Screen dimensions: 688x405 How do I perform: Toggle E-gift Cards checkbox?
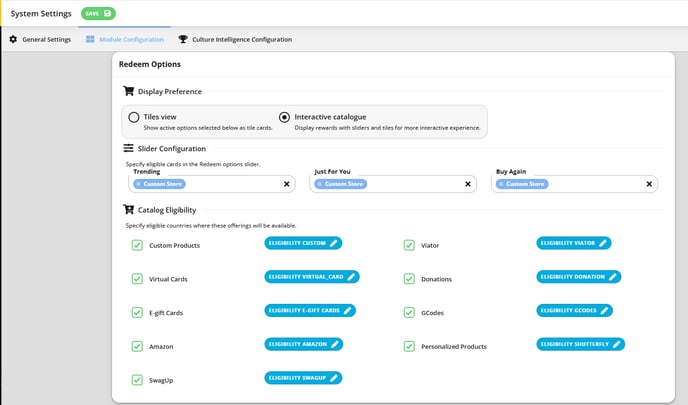[137, 312]
